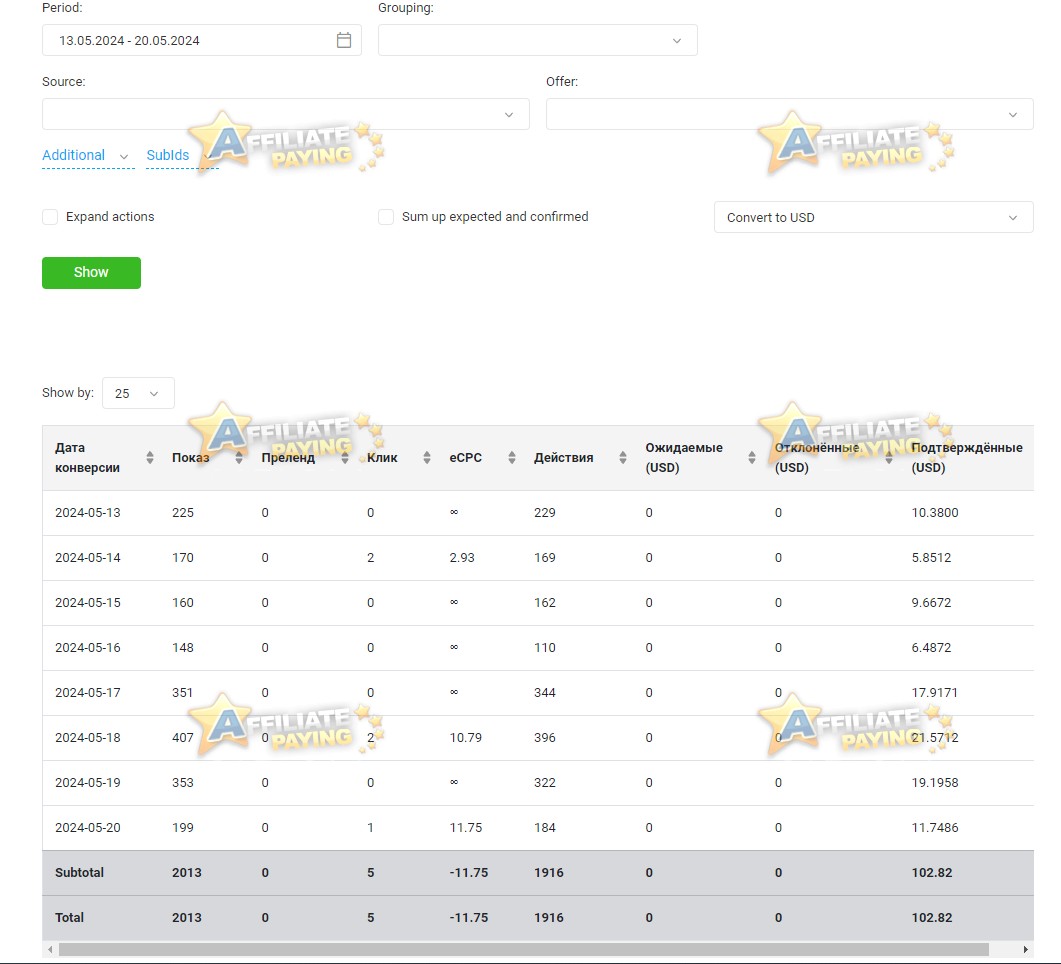Viewport: 1061px width, 964px height.
Task: Select the 2024-05-16 date cell
Action: pos(88,647)
